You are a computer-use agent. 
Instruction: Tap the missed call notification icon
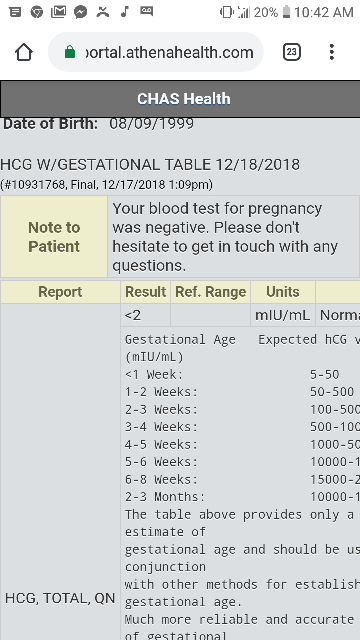click(x=103, y=12)
